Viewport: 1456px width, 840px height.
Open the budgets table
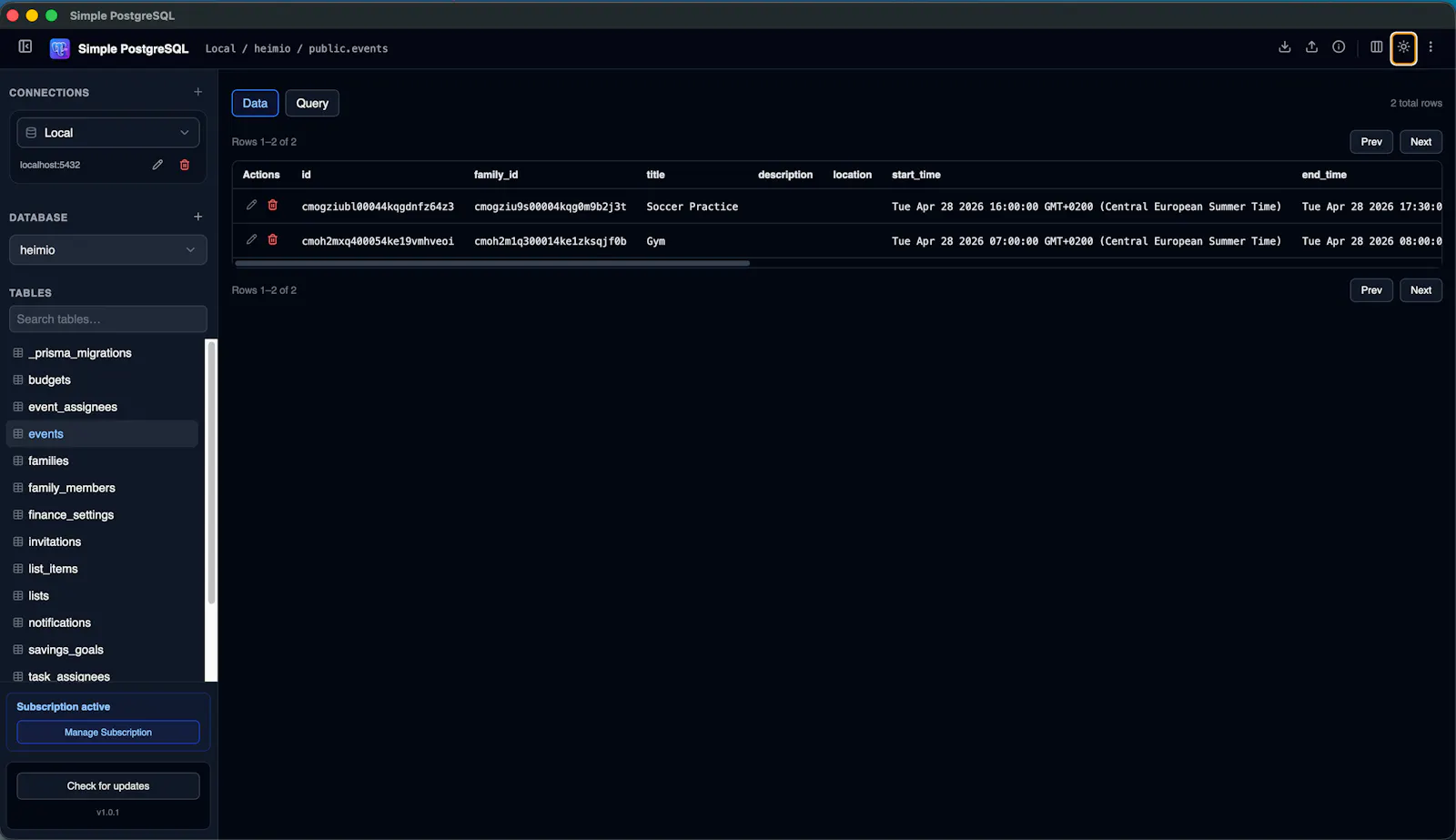[102, 380]
